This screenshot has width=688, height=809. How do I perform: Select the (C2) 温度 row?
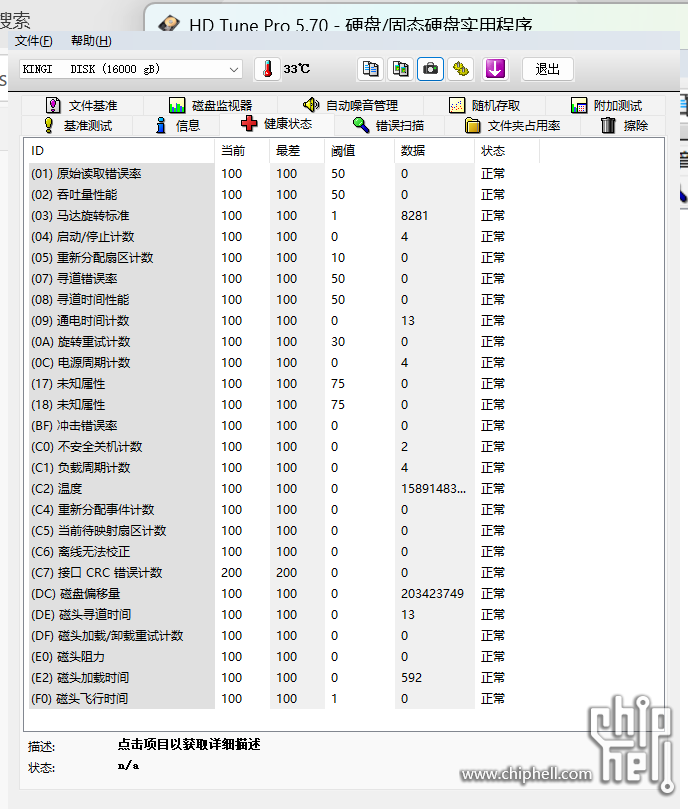tap(284, 489)
